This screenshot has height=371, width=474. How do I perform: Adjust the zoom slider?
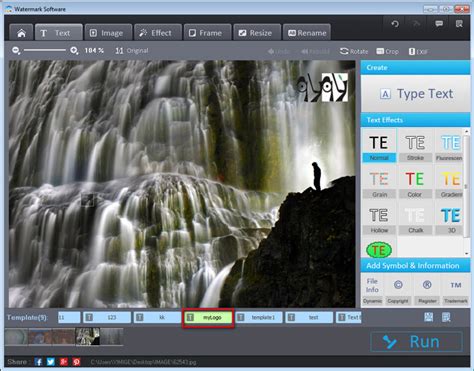[x=45, y=50]
